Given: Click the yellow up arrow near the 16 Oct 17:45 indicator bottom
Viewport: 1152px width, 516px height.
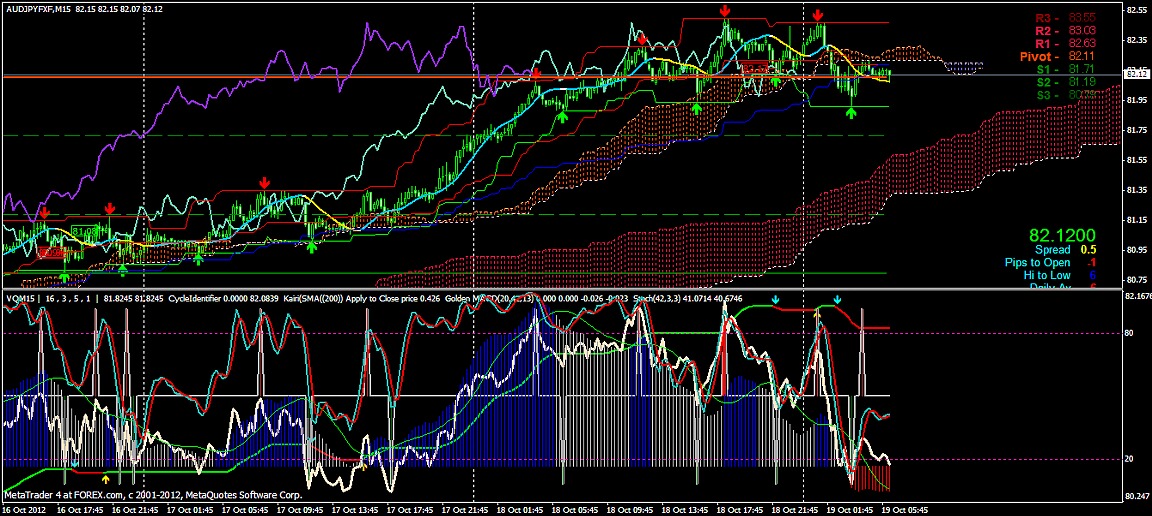Looking at the screenshot, I should tap(106, 479).
